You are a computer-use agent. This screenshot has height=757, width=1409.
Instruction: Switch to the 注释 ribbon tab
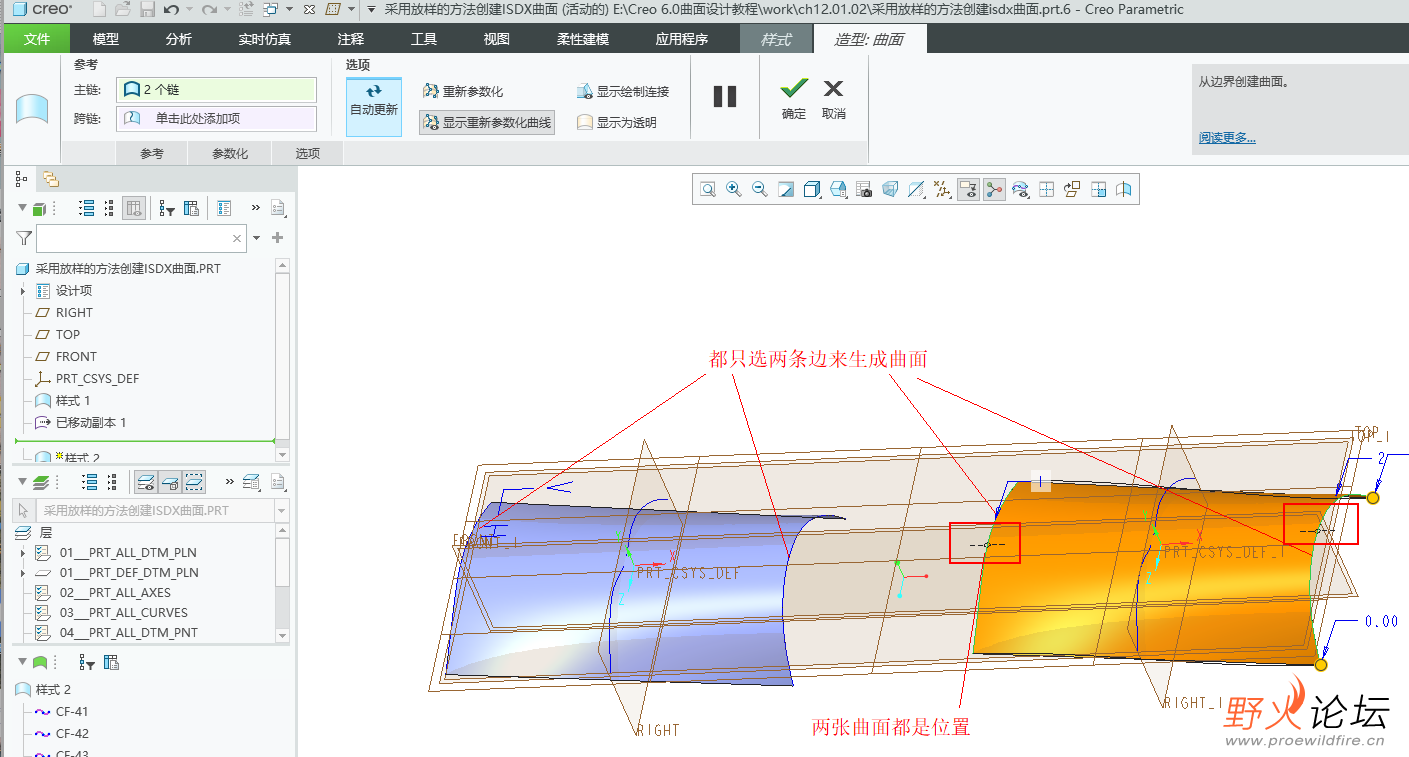[x=351, y=39]
